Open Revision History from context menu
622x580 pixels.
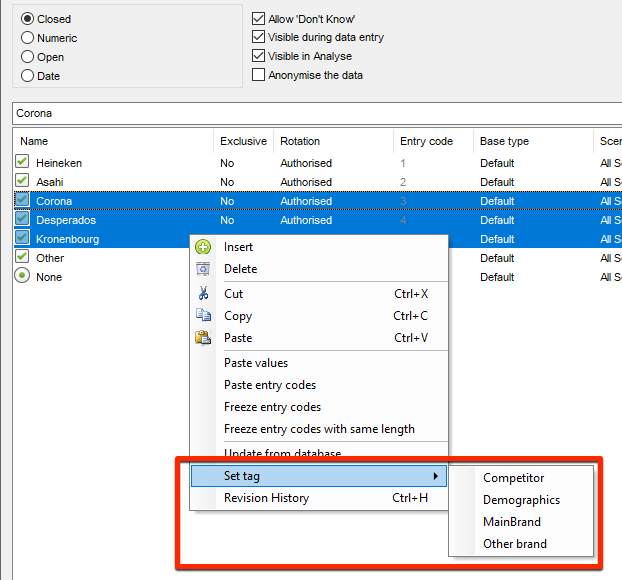point(319,498)
